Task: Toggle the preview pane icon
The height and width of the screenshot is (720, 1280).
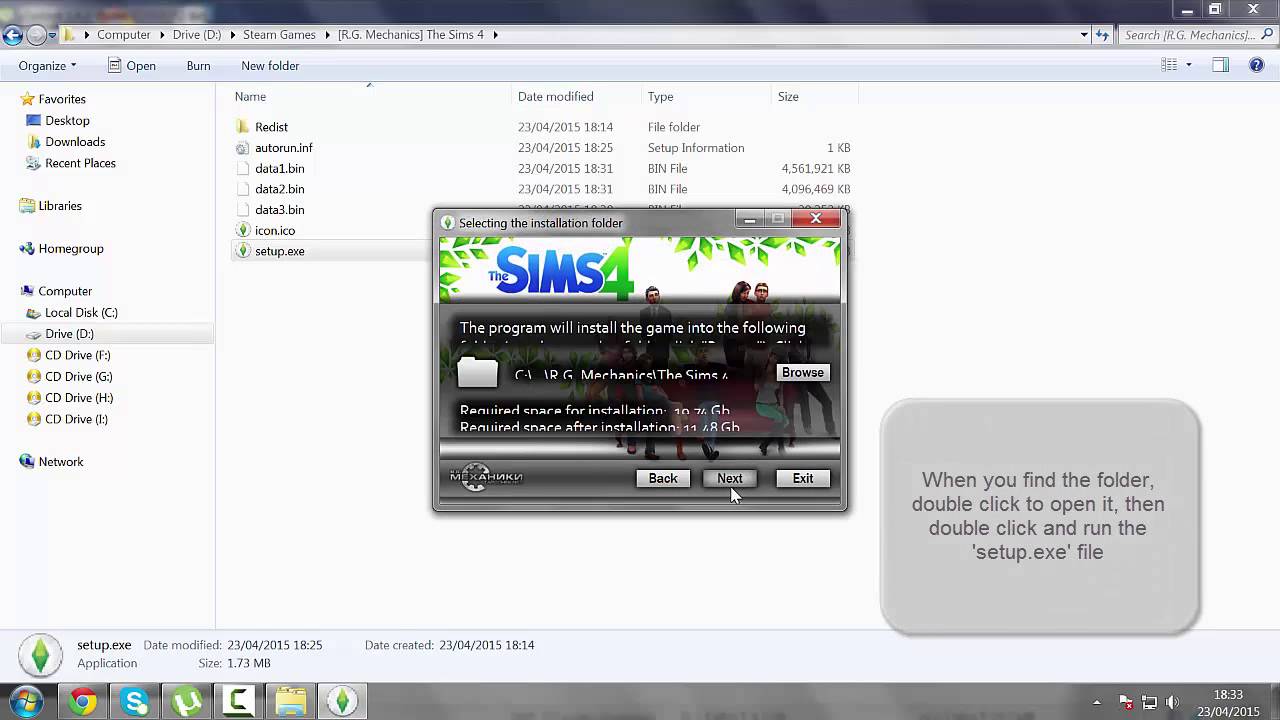Action: [1220, 65]
